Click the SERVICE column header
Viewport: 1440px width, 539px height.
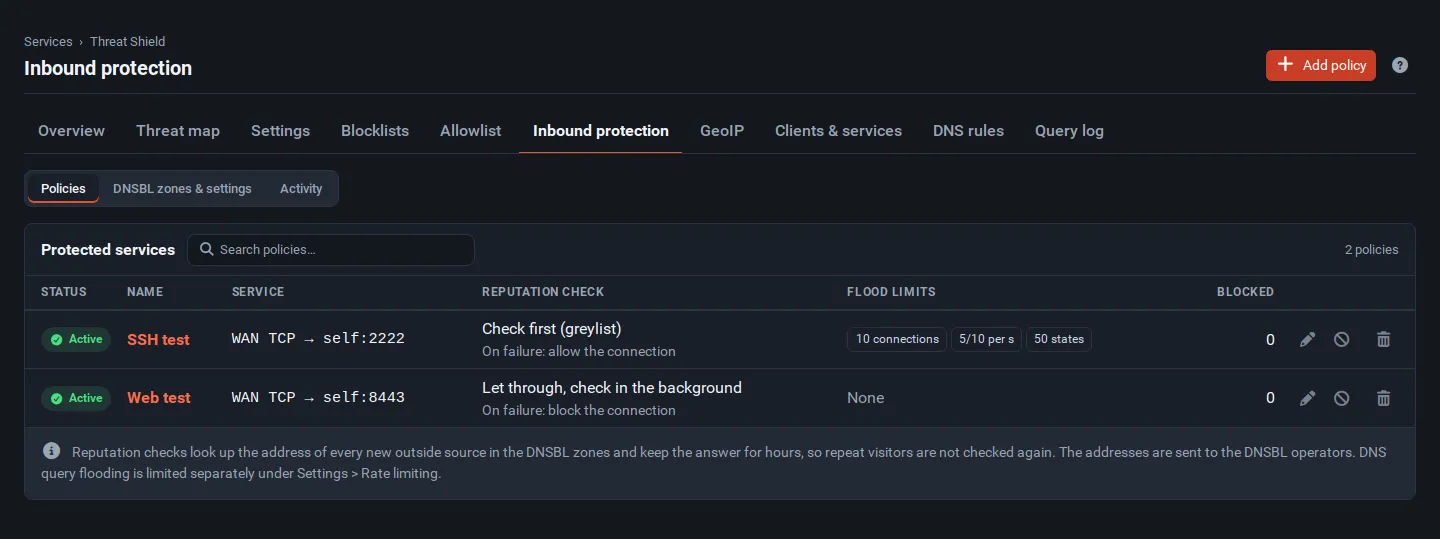point(258,292)
